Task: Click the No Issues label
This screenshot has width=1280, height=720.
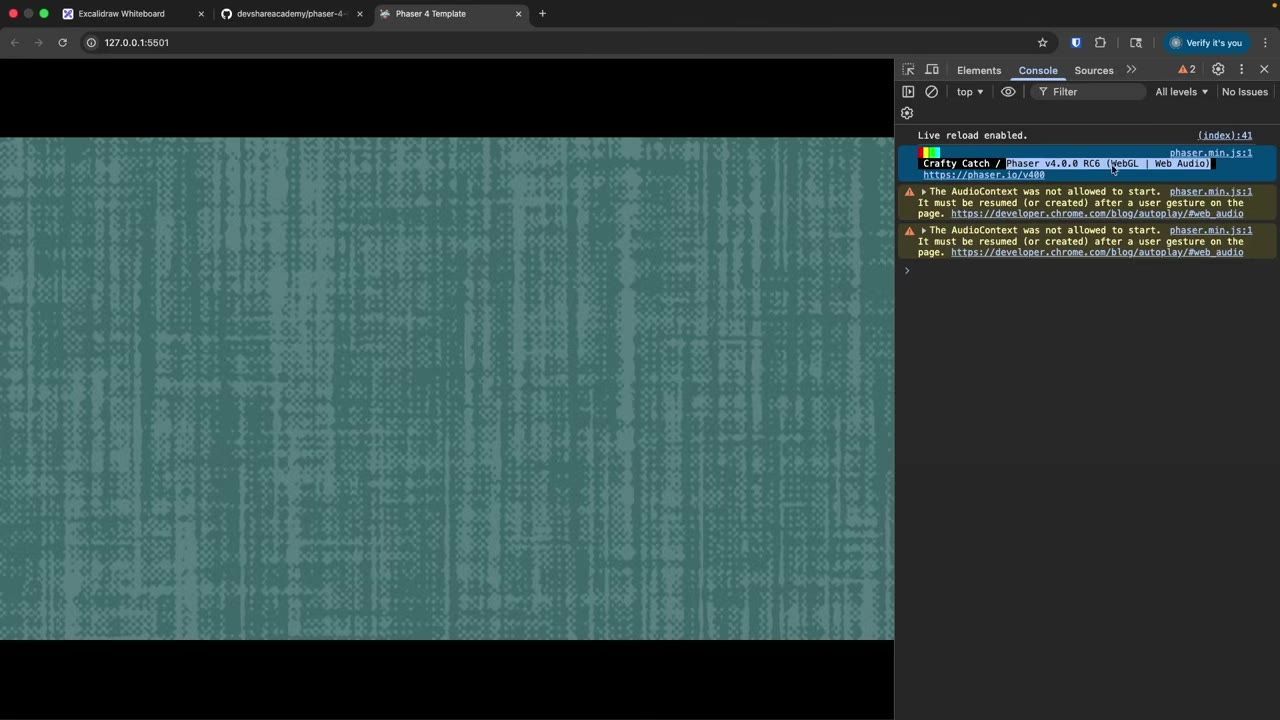Action: (1245, 92)
